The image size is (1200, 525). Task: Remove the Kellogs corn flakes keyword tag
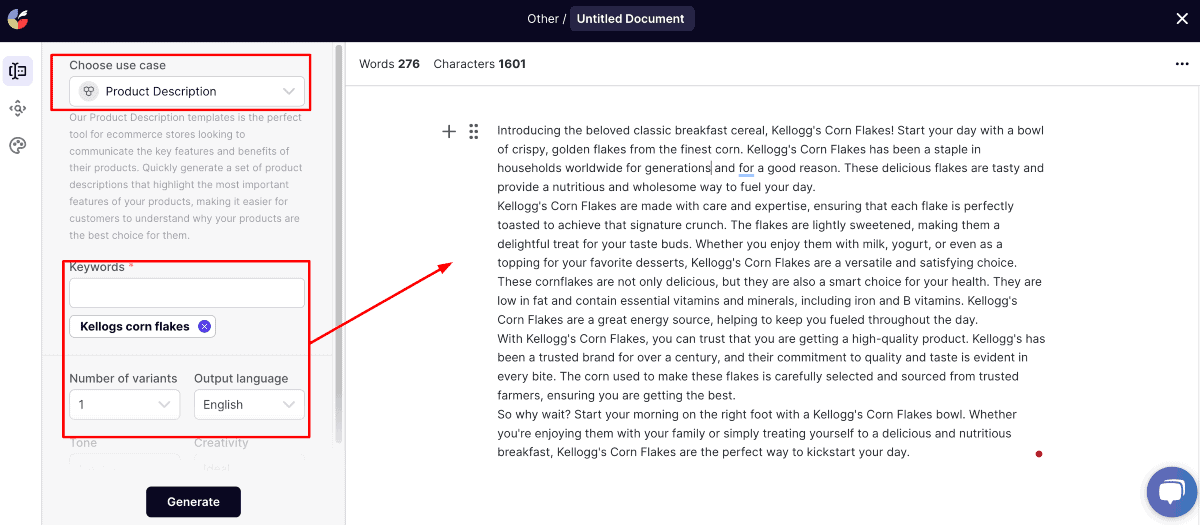coord(204,326)
